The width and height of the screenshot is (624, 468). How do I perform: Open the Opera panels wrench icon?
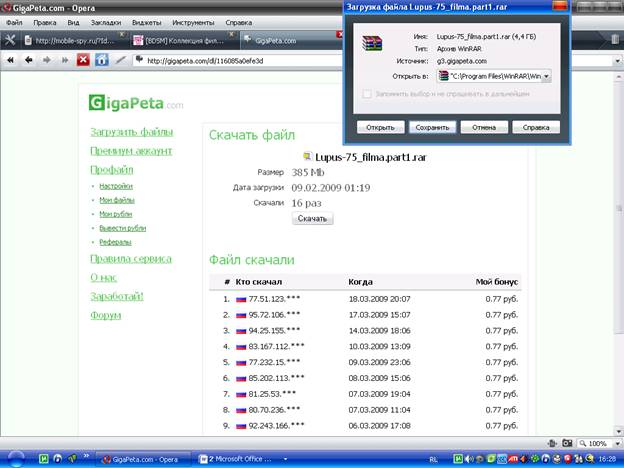click(x=10, y=40)
